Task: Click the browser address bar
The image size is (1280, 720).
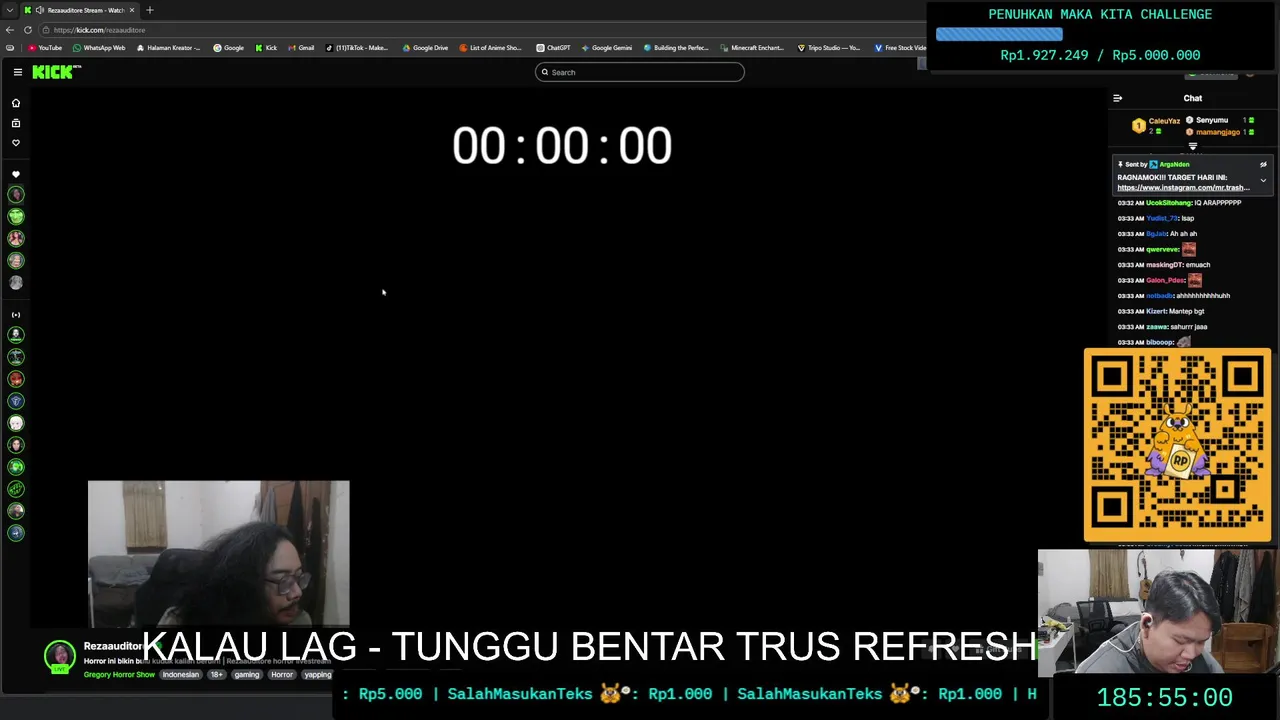Action: click(x=480, y=30)
